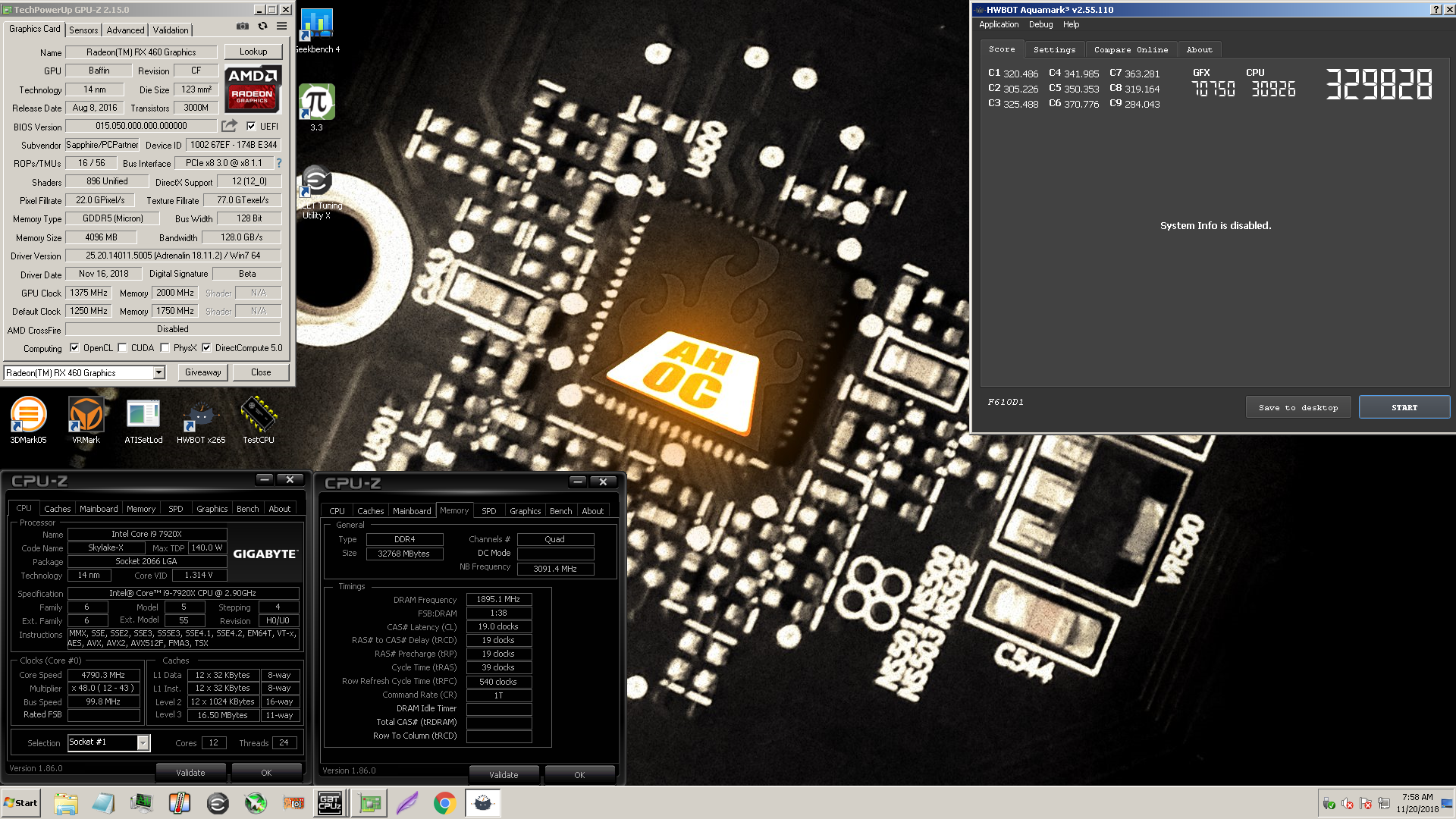The width and height of the screenshot is (1456, 819).
Task: Click START in Aquamark
Action: coord(1404,407)
